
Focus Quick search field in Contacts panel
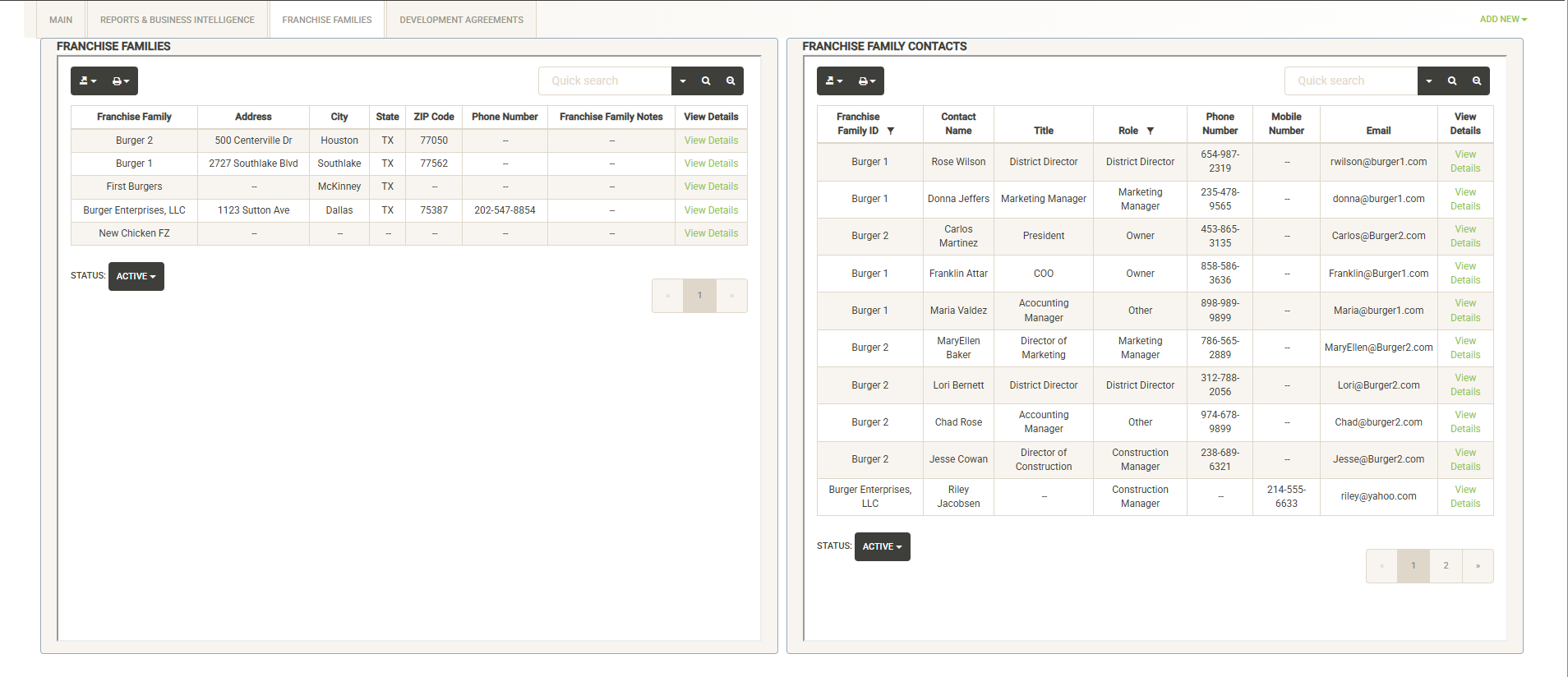point(1351,81)
